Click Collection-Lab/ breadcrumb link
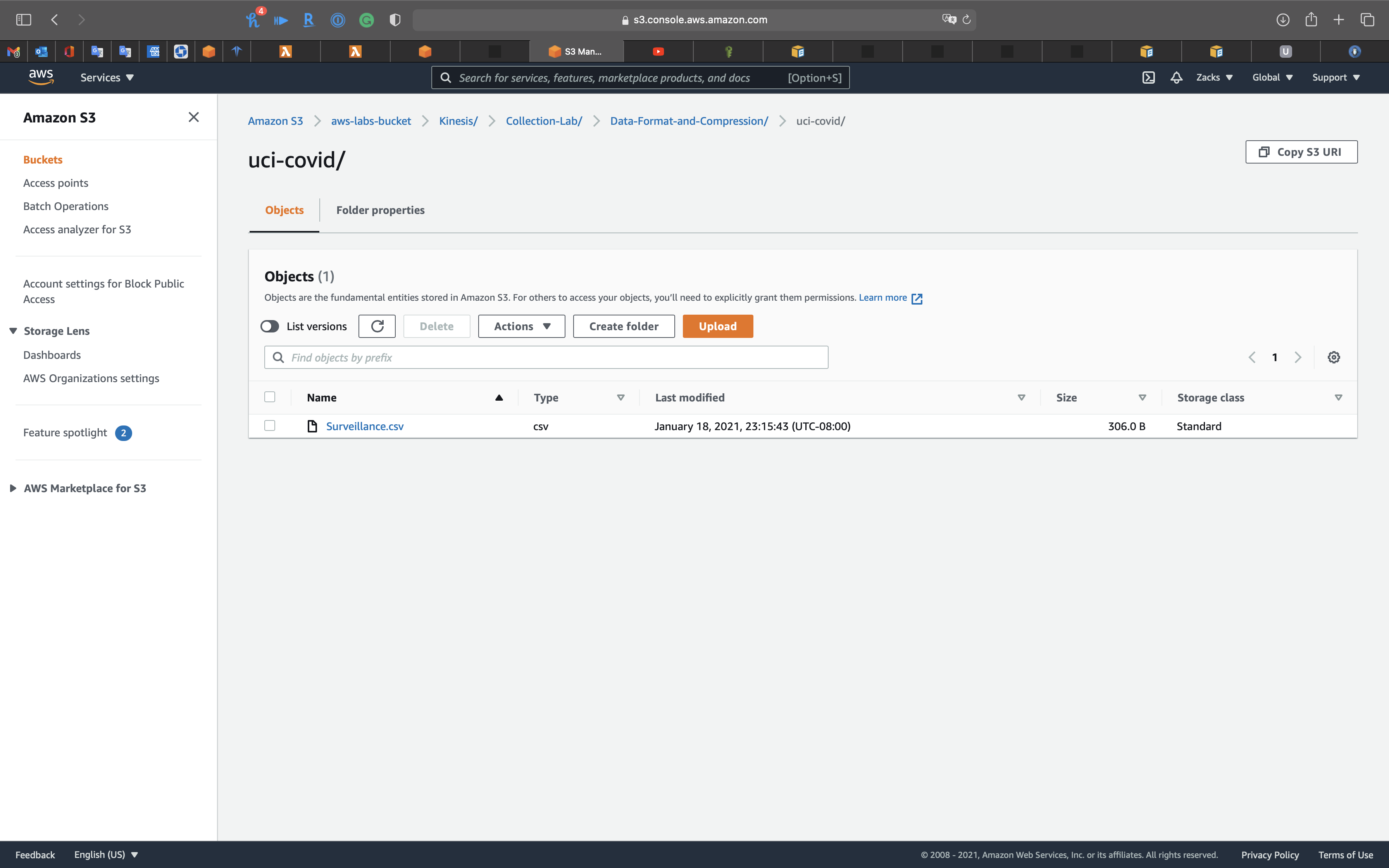Image resolution: width=1389 pixels, height=868 pixels. click(543, 121)
